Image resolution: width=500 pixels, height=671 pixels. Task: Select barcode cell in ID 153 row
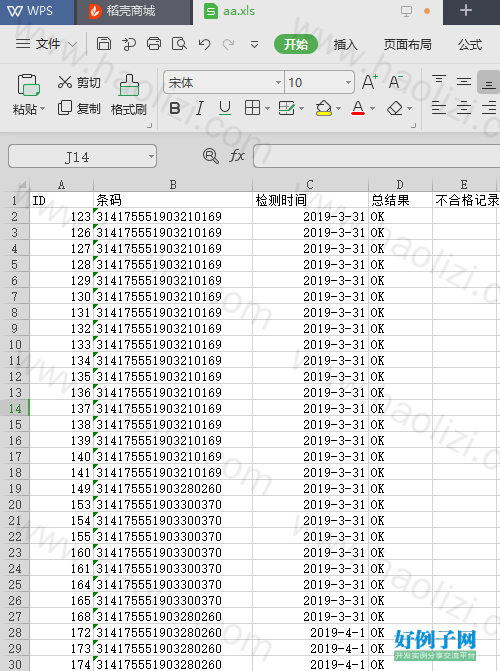[x=173, y=505]
